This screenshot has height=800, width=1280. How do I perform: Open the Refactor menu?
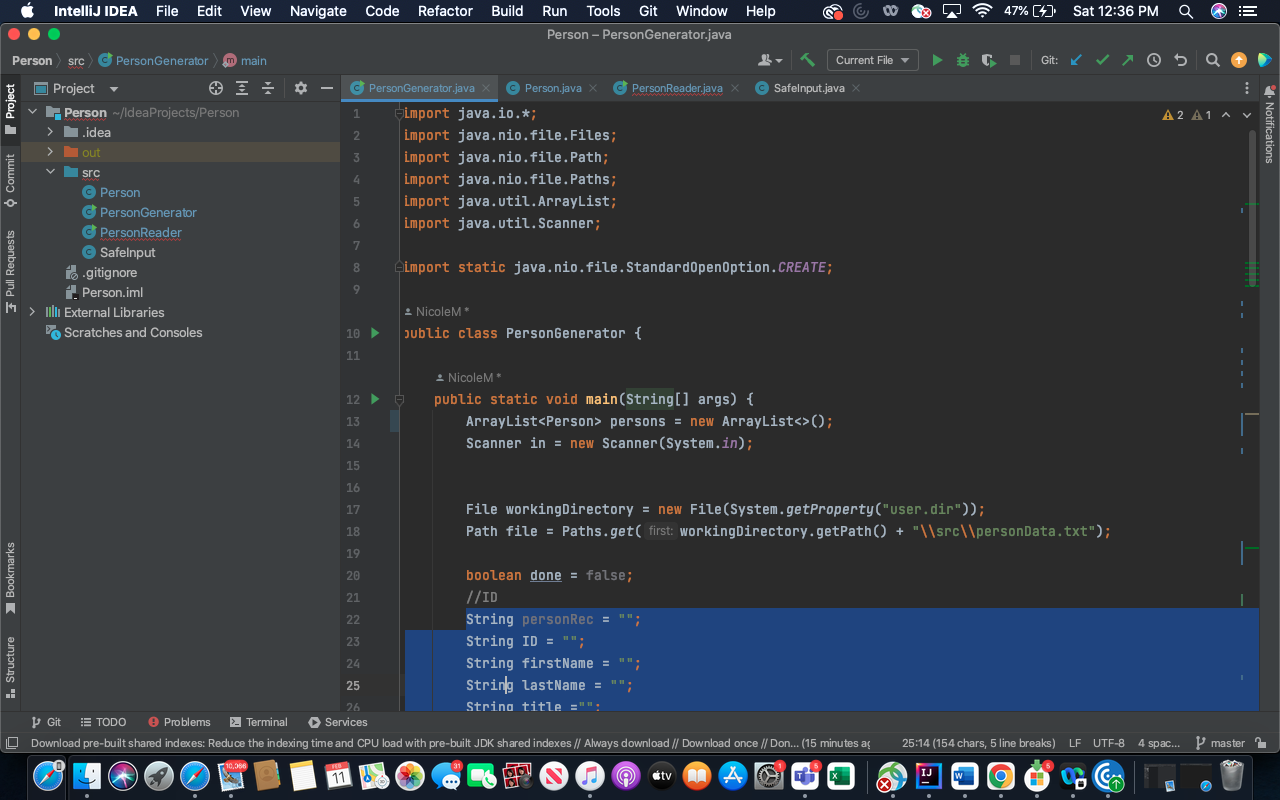pyautogui.click(x=445, y=11)
